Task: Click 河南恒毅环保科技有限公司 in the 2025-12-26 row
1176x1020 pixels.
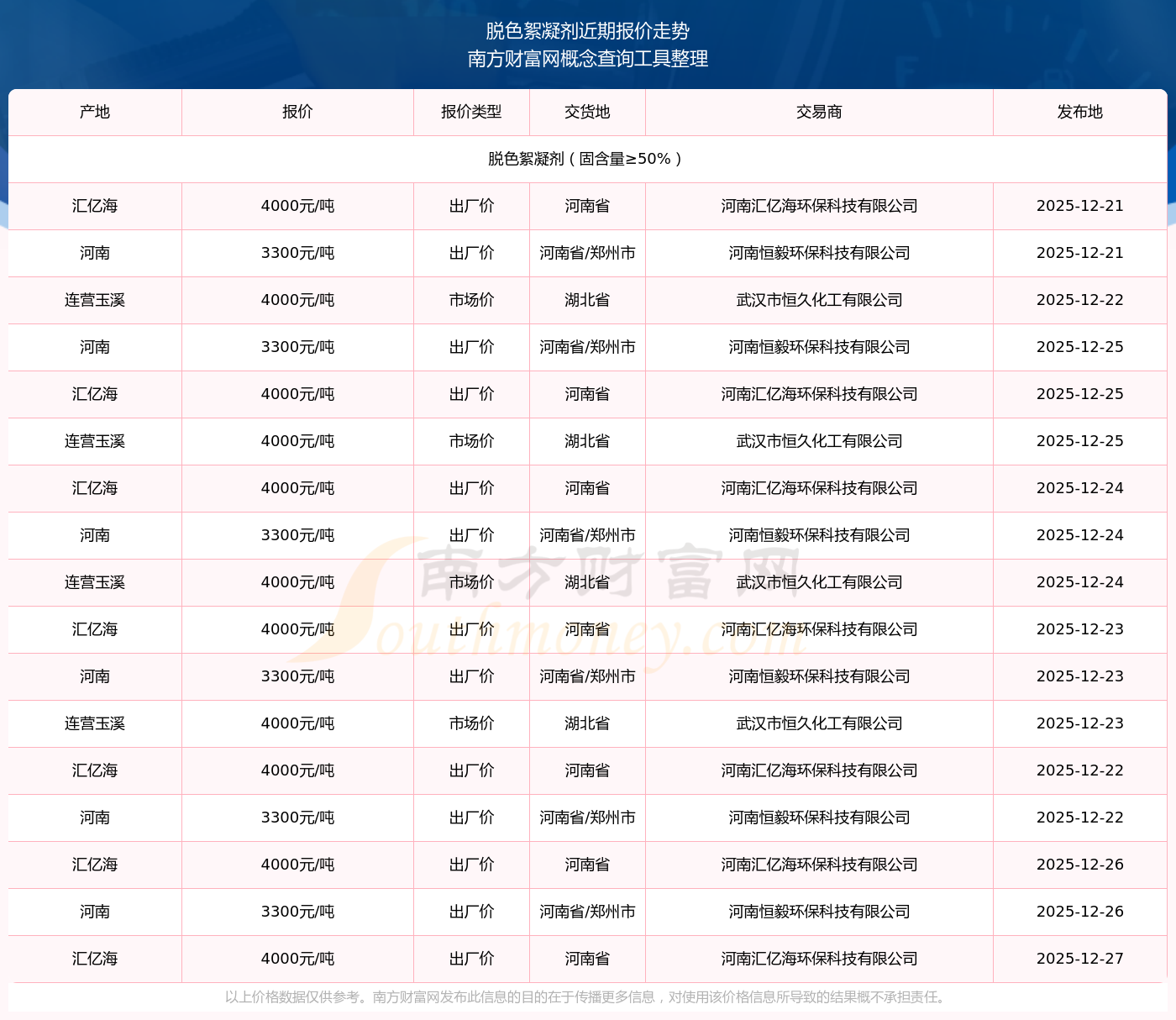Action: (x=819, y=912)
